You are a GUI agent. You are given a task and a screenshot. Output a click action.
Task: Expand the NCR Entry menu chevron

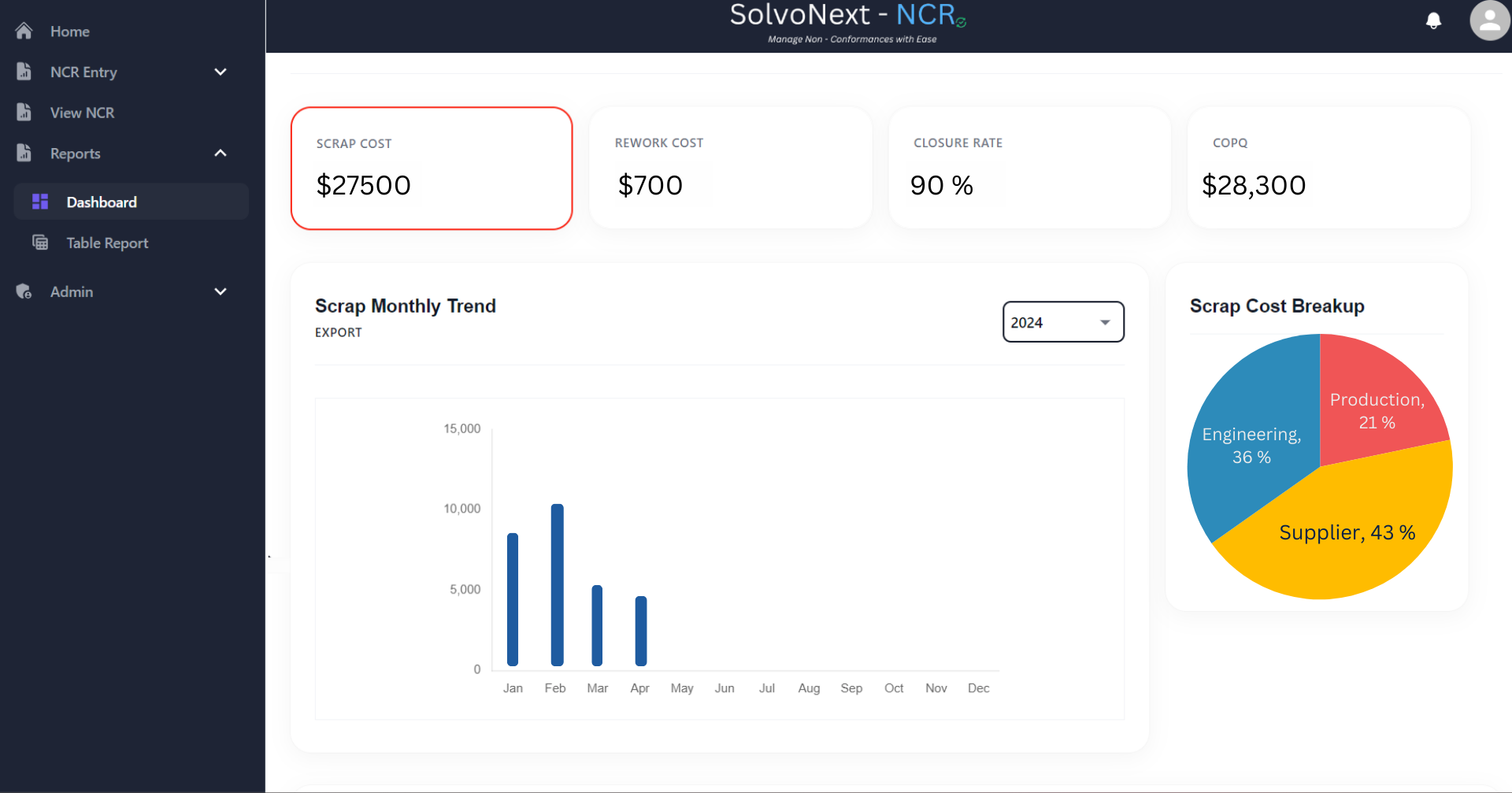pyautogui.click(x=220, y=72)
